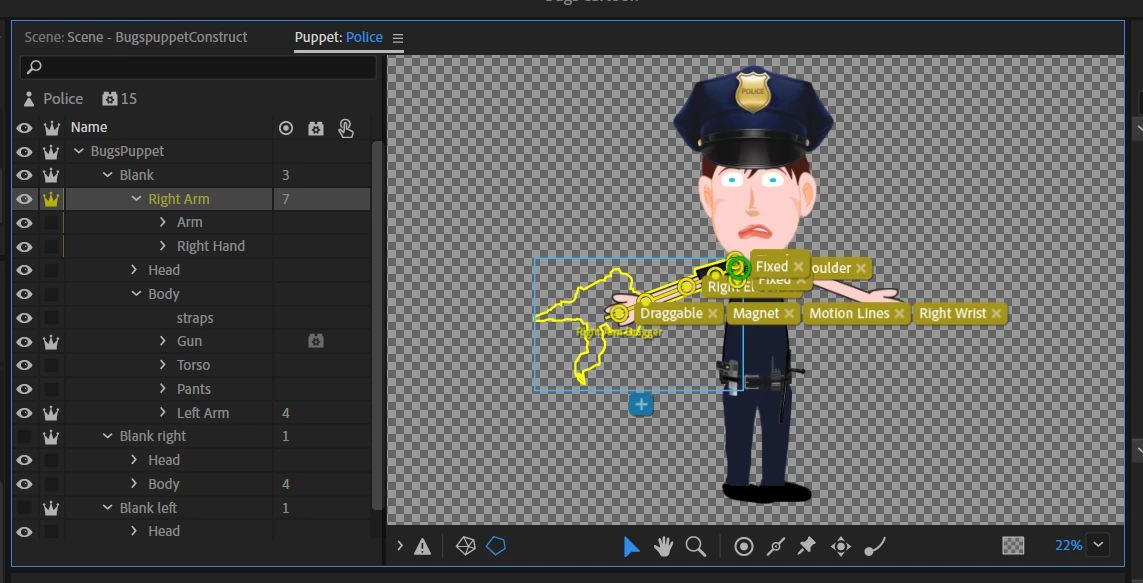Image resolution: width=1143 pixels, height=583 pixels.
Task: Open the Puppet panel hamburger menu
Action: click(397, 38)
